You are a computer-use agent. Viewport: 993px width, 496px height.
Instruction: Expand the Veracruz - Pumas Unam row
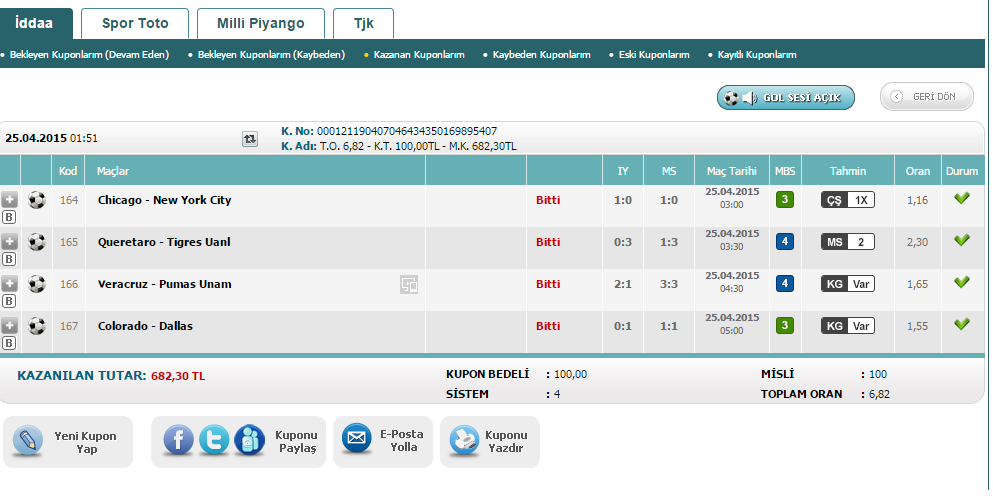tap(9, 283)
